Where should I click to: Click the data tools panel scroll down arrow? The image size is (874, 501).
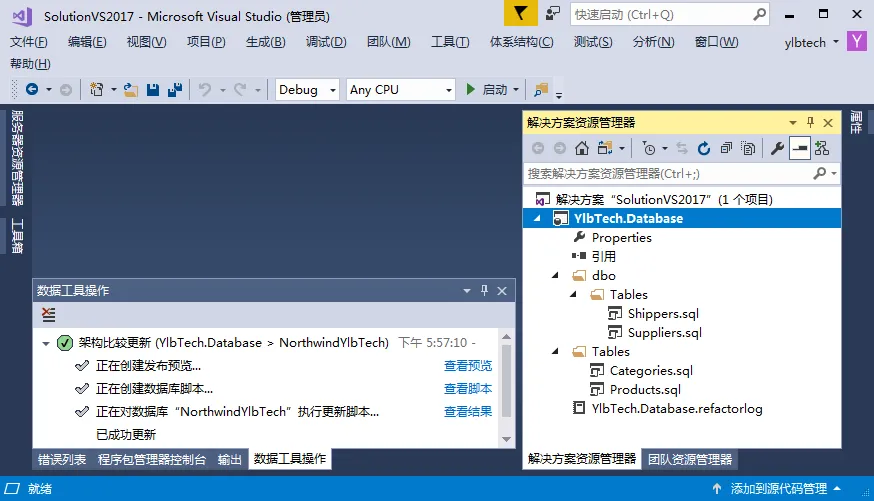pyautogui.click(x=506, y=439)
